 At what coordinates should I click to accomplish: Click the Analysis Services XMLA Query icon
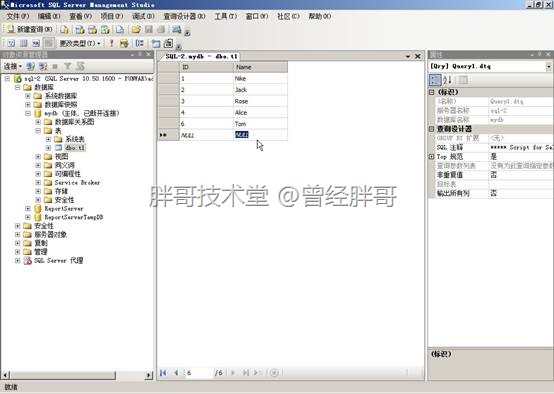(x=105, y=30)
